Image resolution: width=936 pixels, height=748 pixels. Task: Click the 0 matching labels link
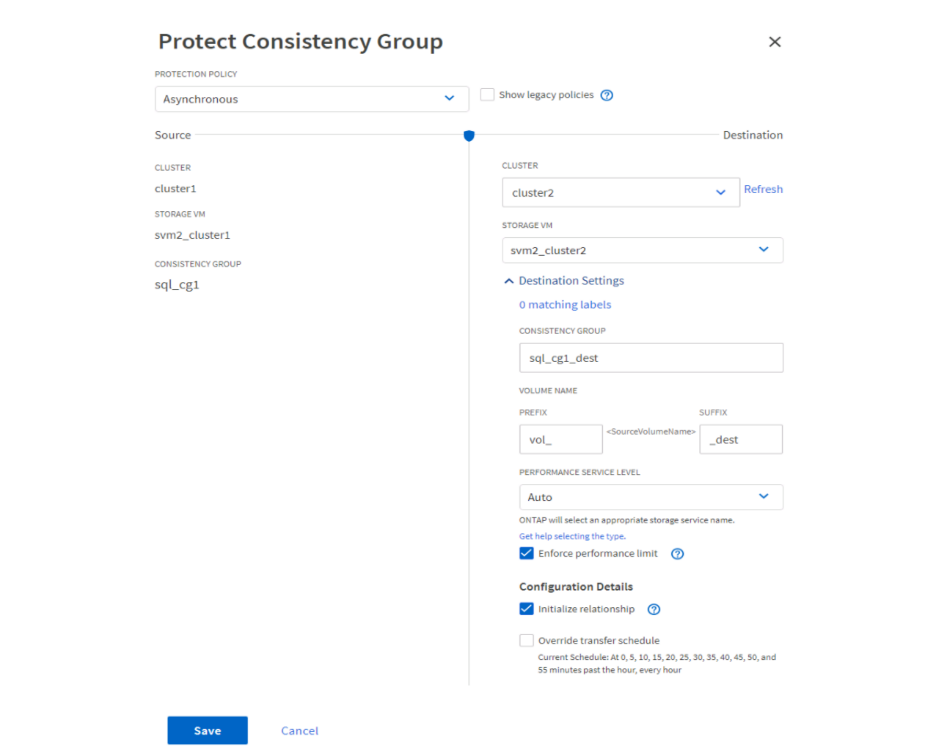[565, 305]
